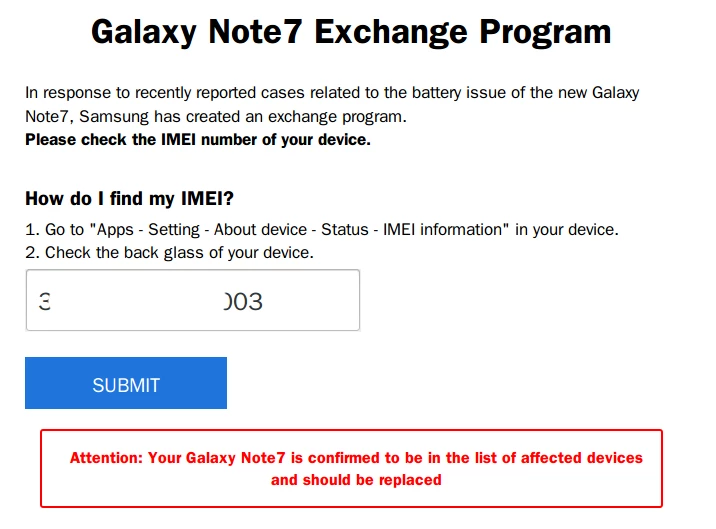Click the Galaxy Note7 Exchange Program title

pyautogui.click(x=350, y=32)
